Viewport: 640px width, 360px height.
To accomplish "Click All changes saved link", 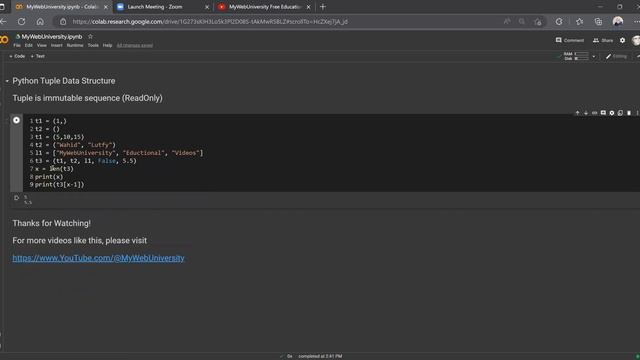I will (135, 45).
